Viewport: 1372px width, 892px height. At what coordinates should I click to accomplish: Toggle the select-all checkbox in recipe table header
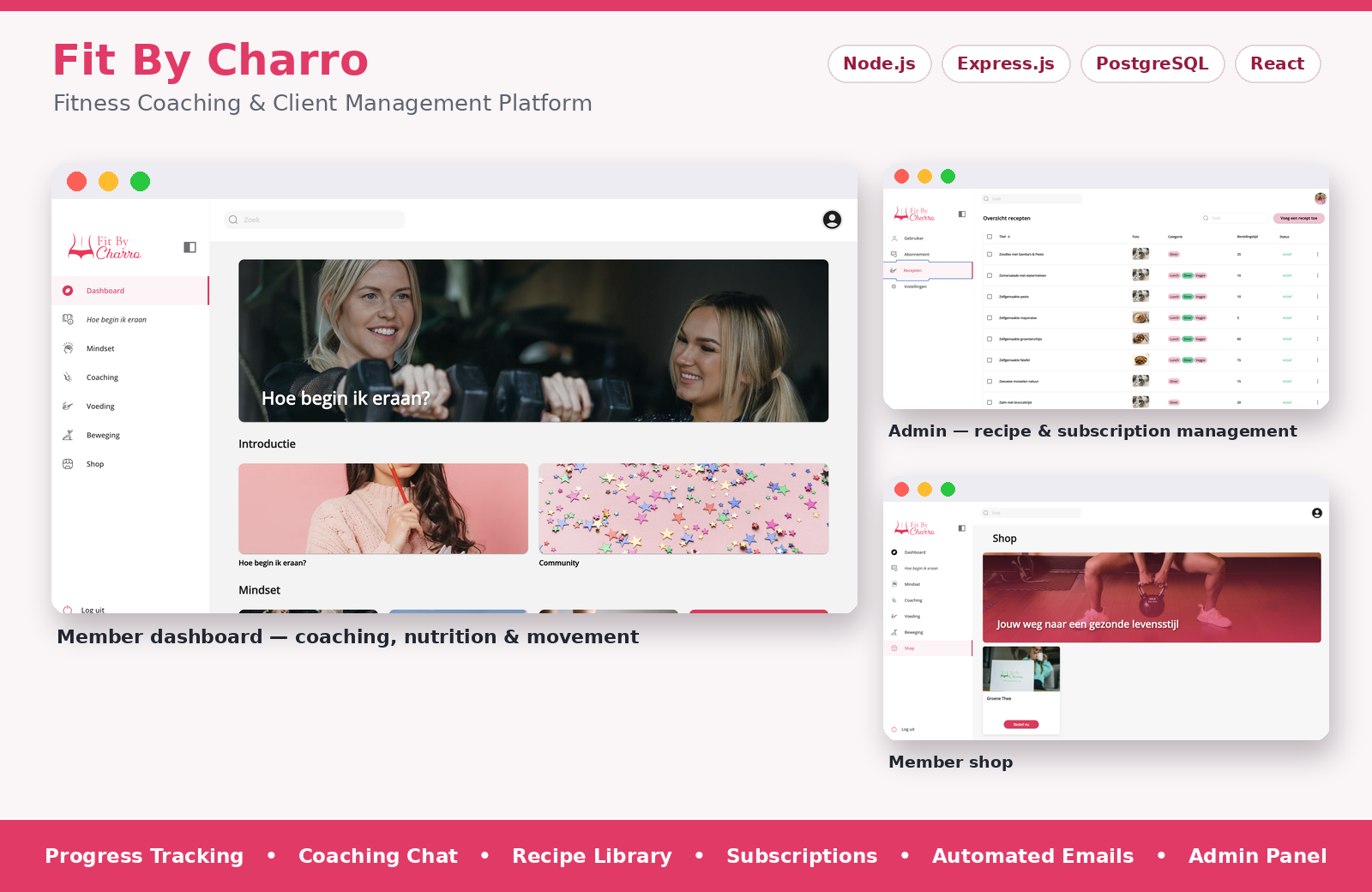990,236
